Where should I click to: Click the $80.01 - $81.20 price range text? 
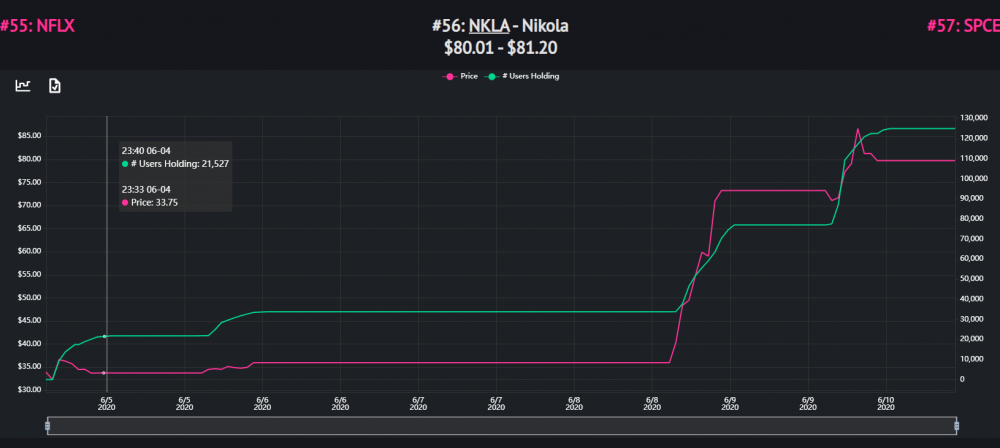[500, 48]
